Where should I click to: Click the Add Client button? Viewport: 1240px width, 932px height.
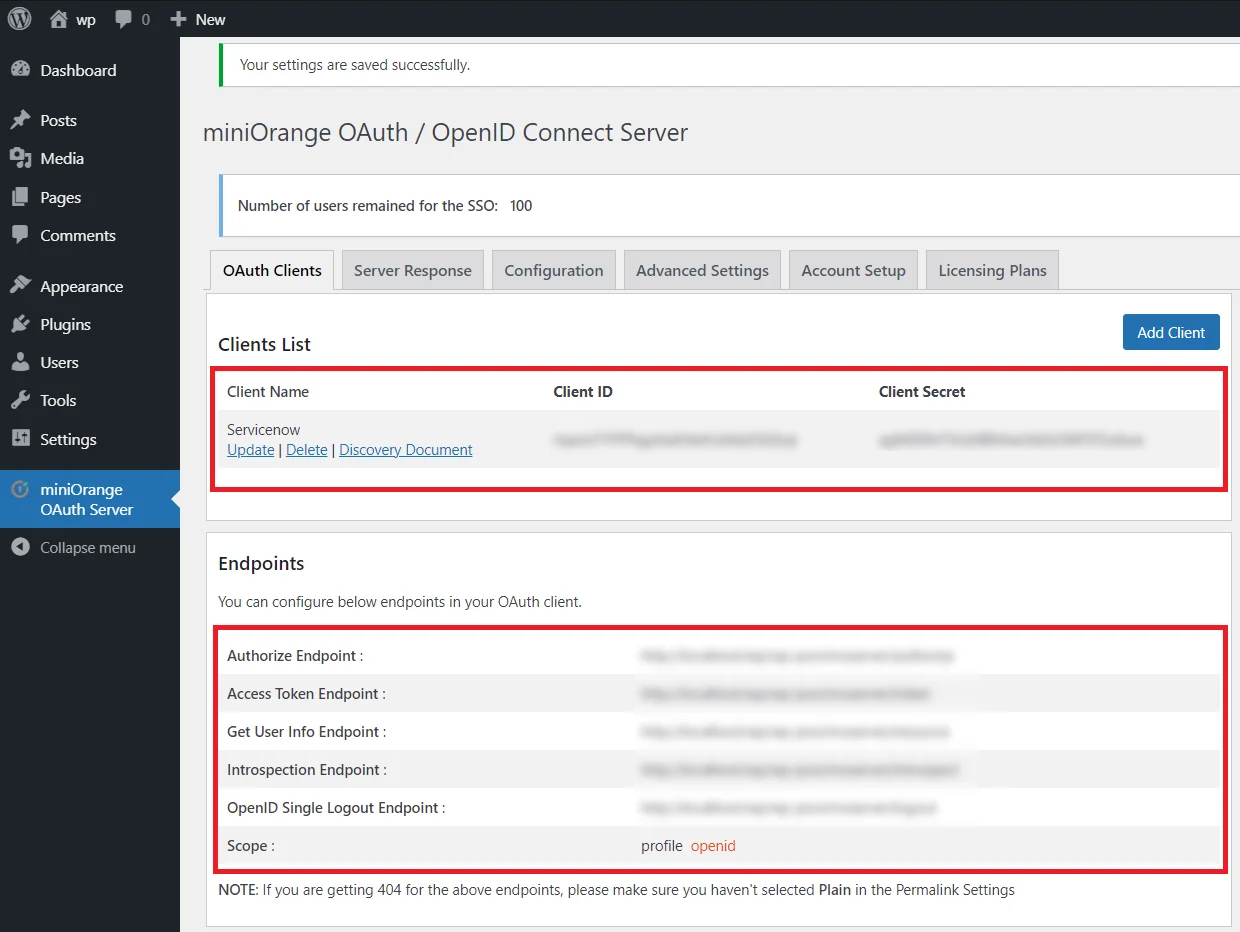(x=1171, y=332)
